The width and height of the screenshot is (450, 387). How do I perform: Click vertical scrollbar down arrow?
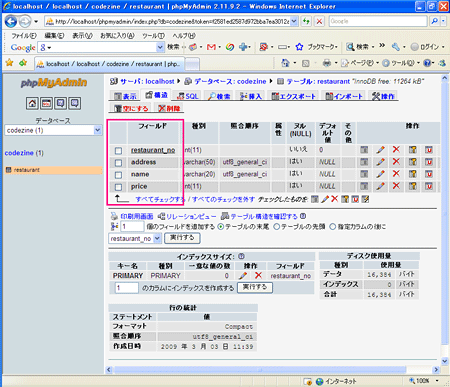445,361
